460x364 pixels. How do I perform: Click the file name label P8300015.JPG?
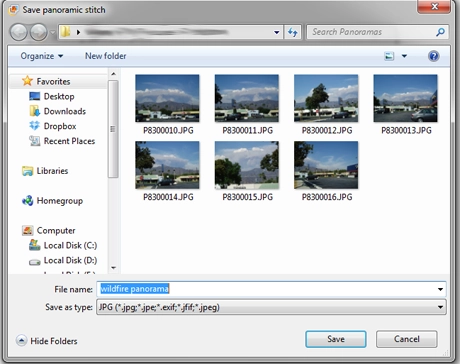(247, 197)
